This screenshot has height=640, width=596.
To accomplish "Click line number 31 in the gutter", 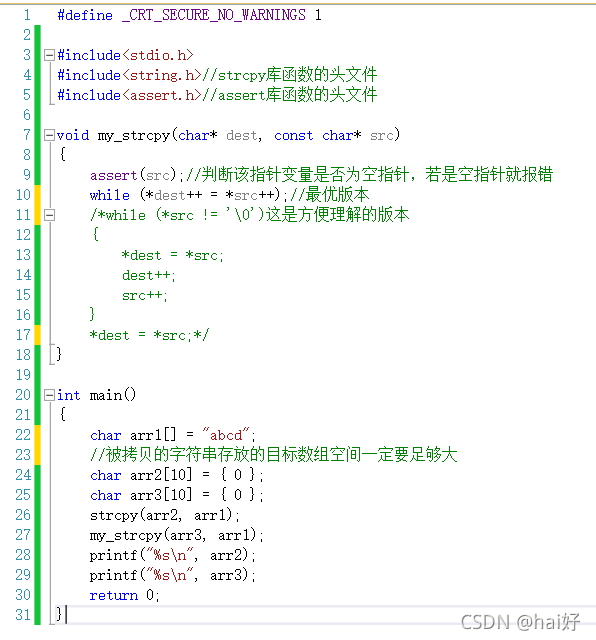I will click(23, 615).
